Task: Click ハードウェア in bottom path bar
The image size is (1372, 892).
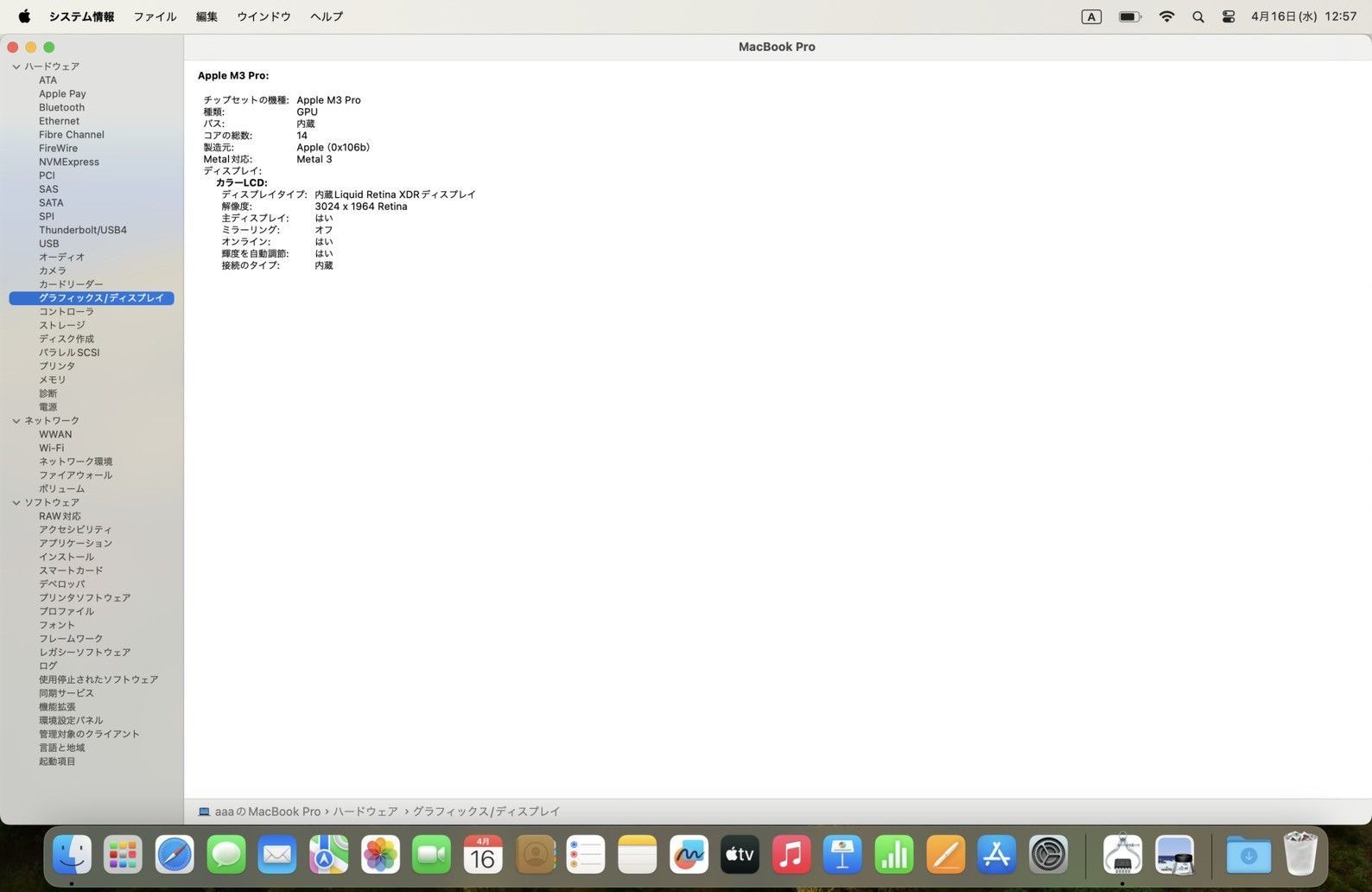Action: tap(365, 812)
